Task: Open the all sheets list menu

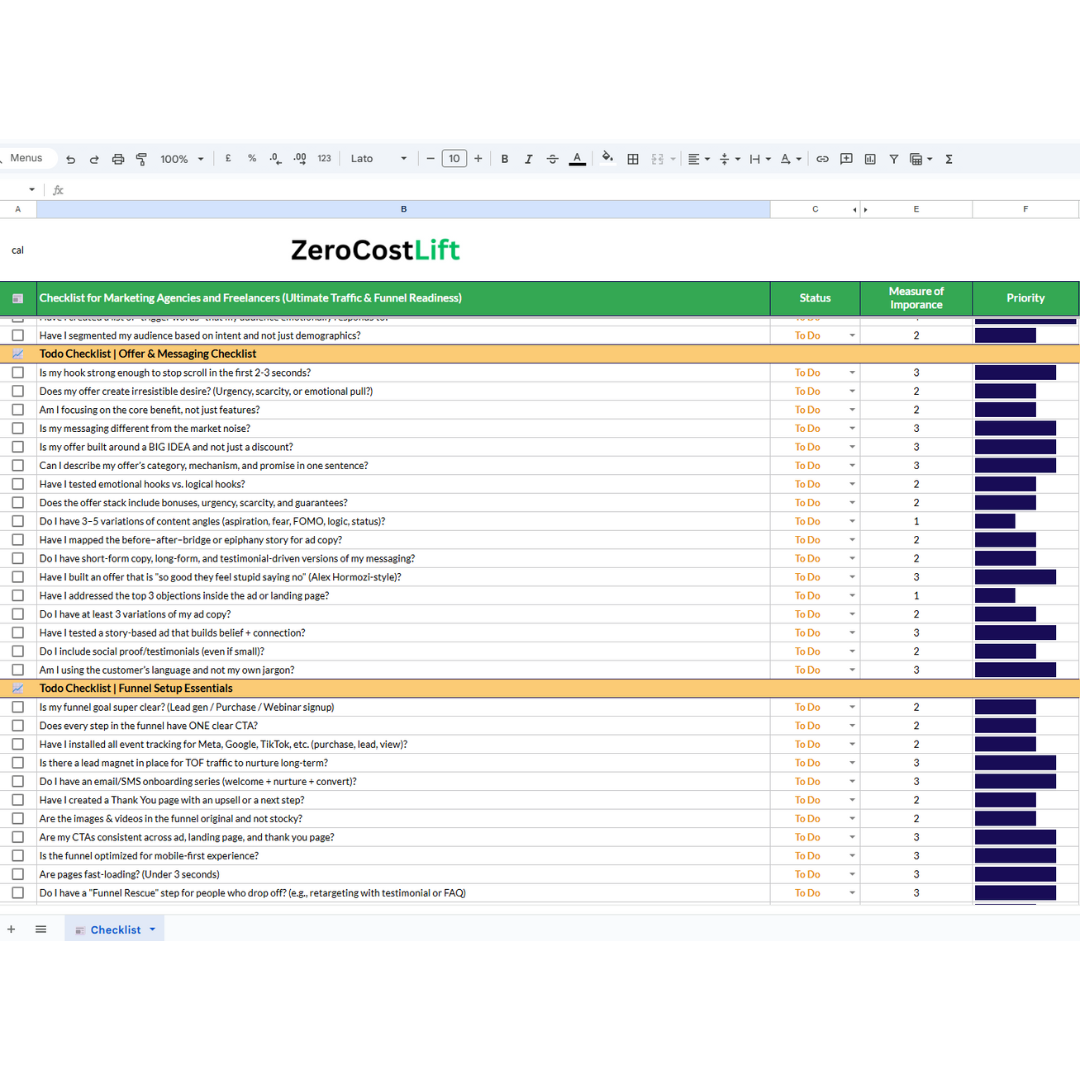Action: point(41,929)
